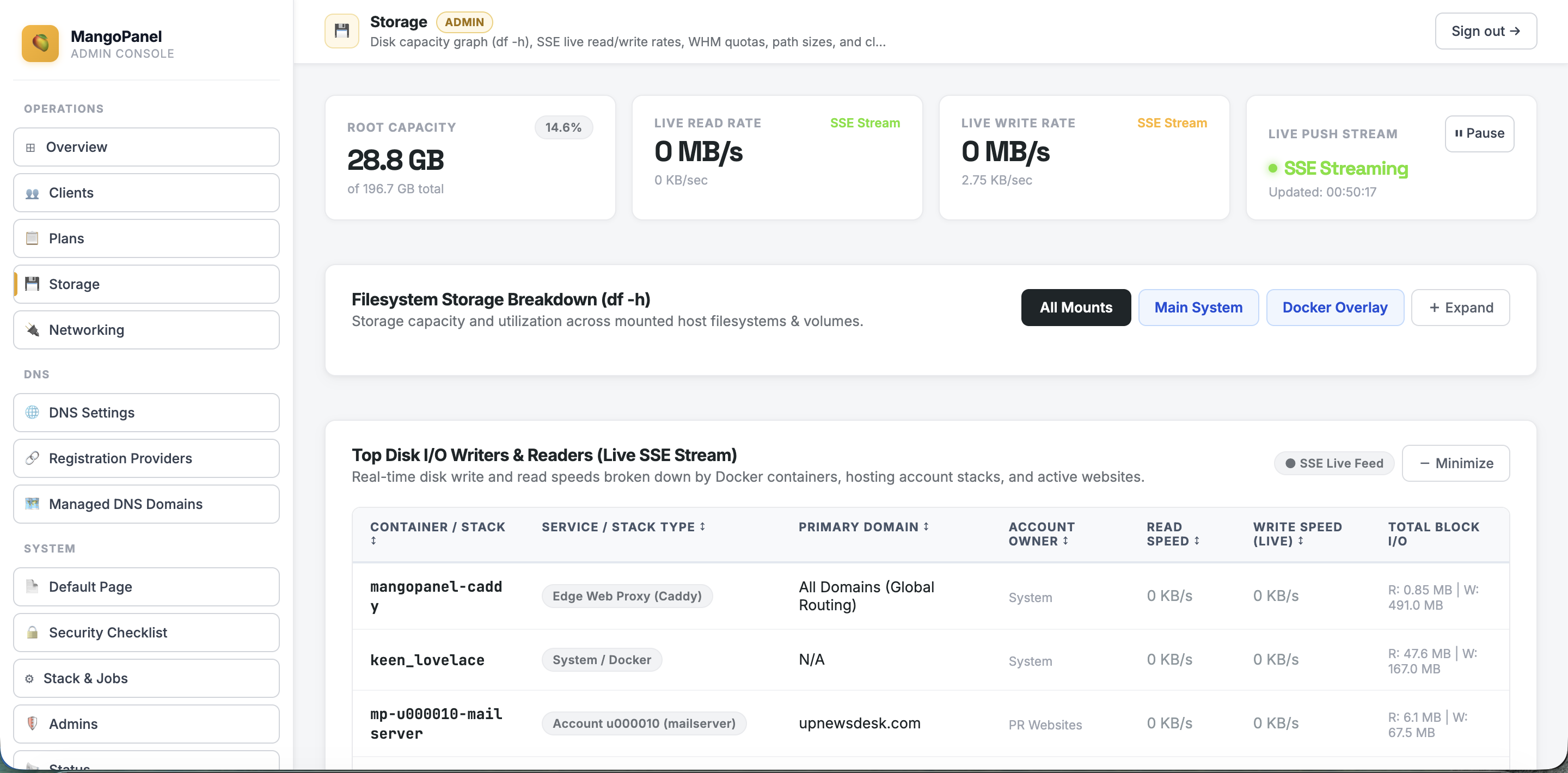Click the Managed DNS Domains map icon

point(32,504)
